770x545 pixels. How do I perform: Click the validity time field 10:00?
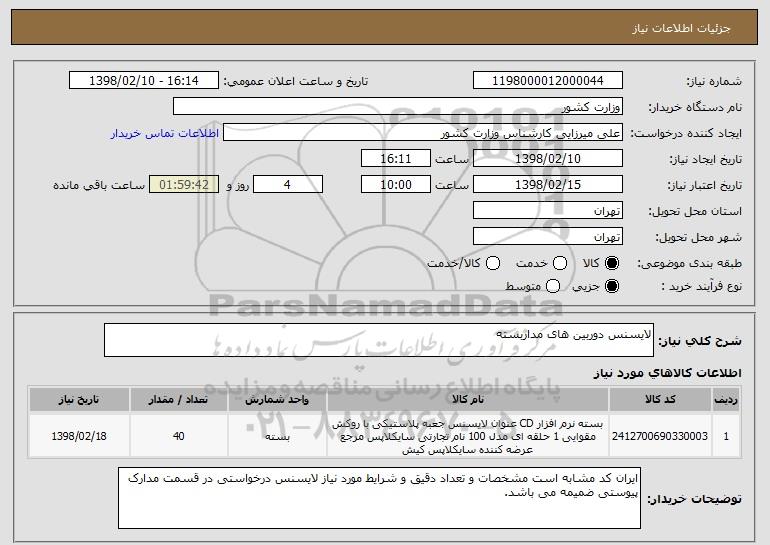396,185
